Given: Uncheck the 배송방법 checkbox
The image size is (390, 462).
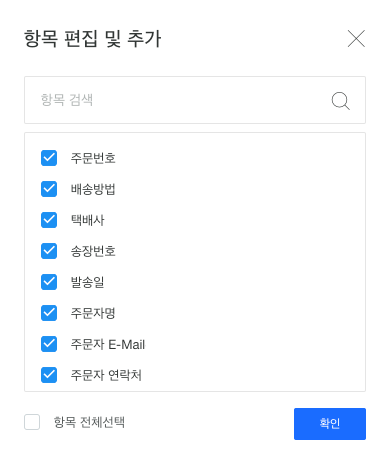Looking at the screenshot, I should point(49,189).
